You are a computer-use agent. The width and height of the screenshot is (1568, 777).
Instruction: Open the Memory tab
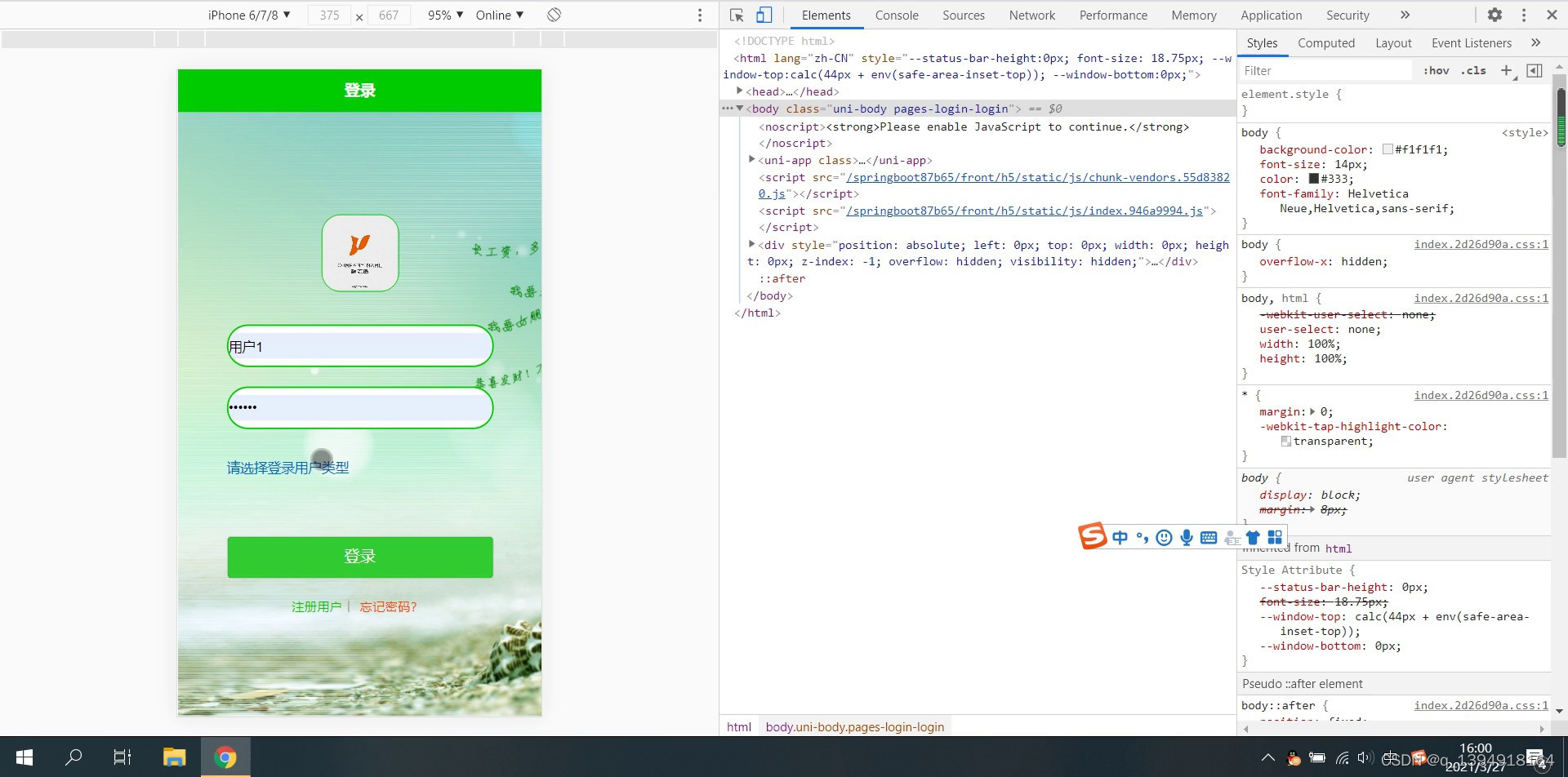1194,15
